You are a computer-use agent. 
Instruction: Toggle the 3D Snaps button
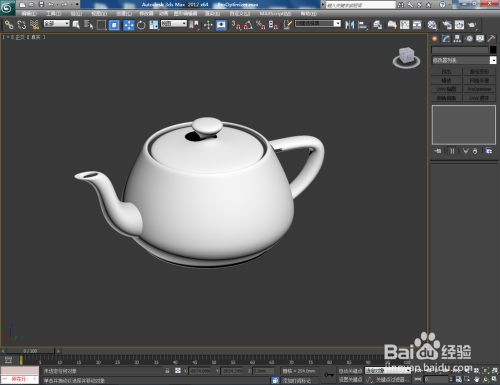(236, 25)
